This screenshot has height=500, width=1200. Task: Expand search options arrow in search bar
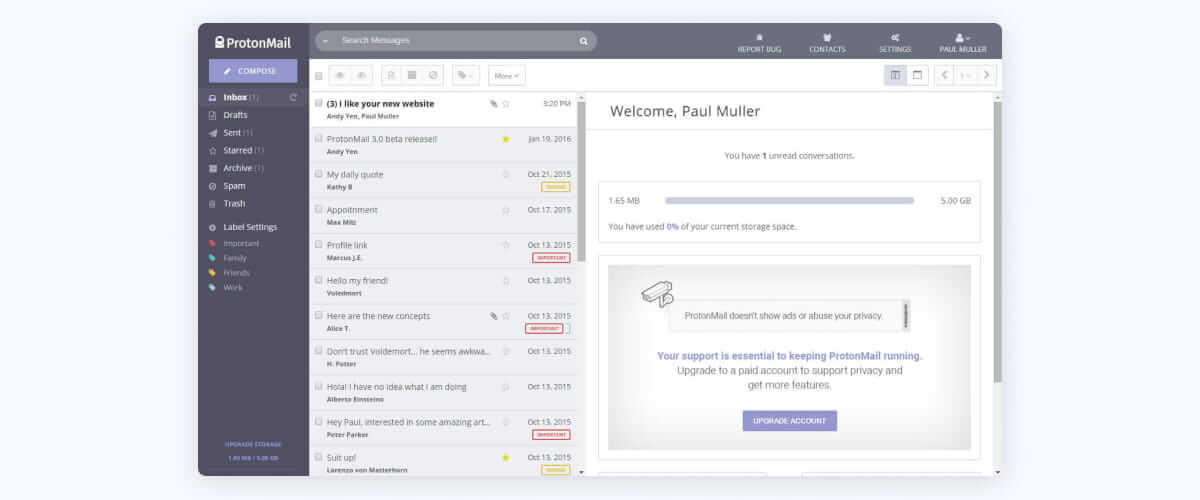click(325, 41)
